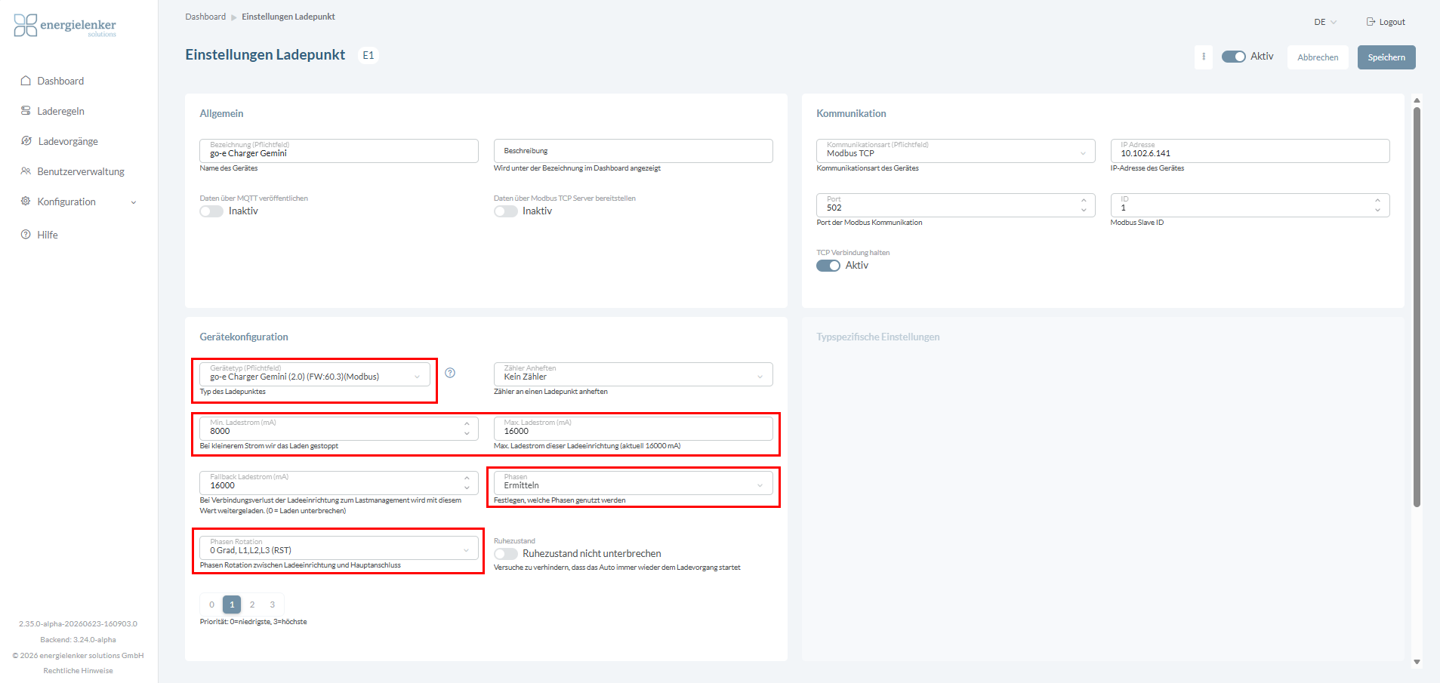Enable Modbus TCP Server bereitstellen toggle
The width and height of the screenshot is (1440, 683).
coord(506,211)
